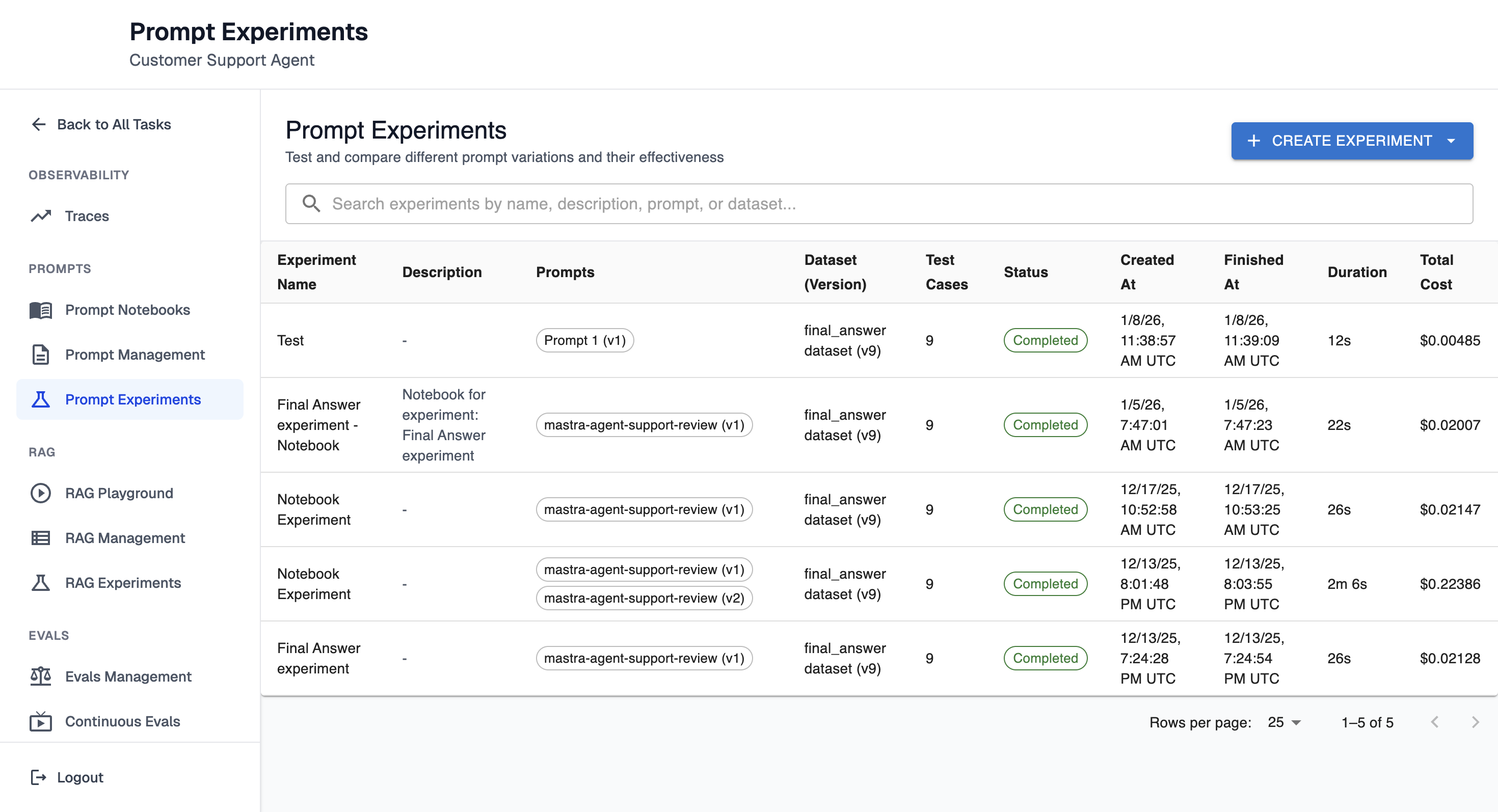Select Prompt Experiments in sidebar
The height and width of the screenshot is (812, 1498).
click(x=132, y=399)
